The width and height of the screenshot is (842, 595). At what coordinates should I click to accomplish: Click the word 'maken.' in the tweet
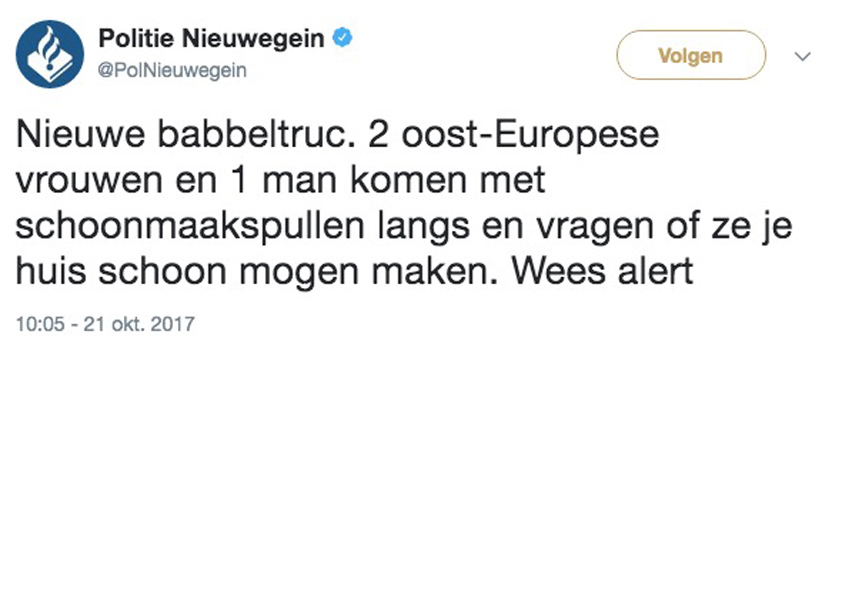(x=449, y=272)
